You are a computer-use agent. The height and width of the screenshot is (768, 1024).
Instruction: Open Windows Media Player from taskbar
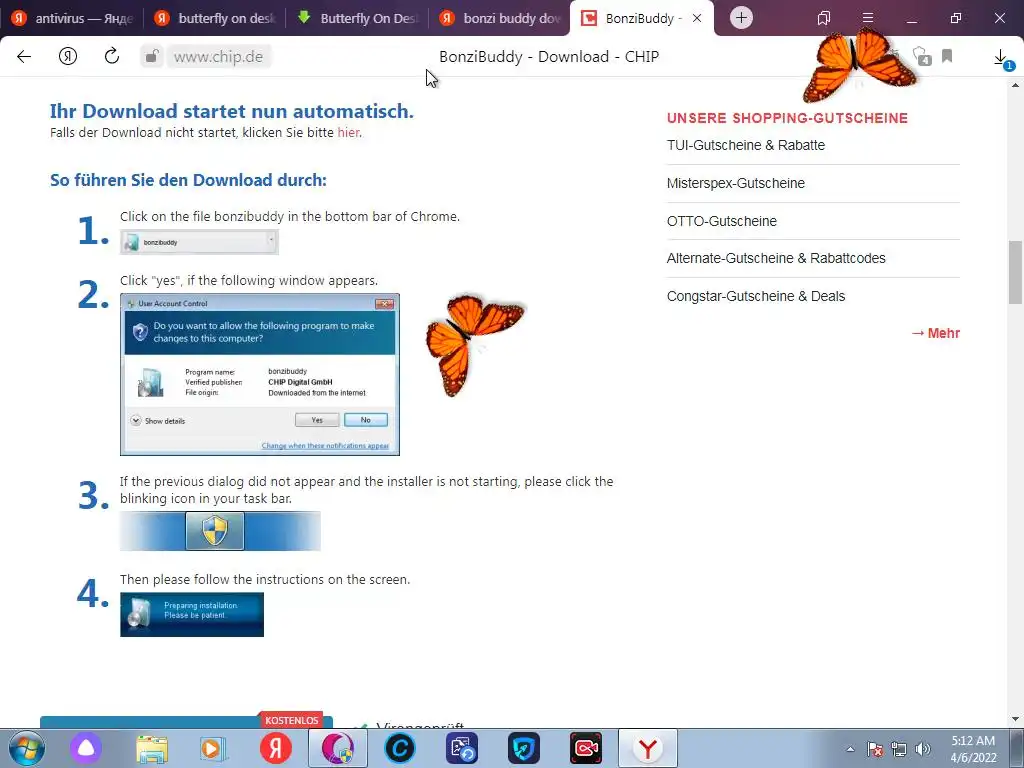pos(213,748)
